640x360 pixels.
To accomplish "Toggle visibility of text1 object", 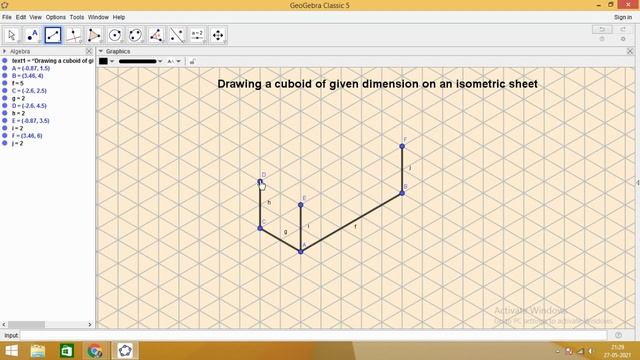I will click(5, 60).
